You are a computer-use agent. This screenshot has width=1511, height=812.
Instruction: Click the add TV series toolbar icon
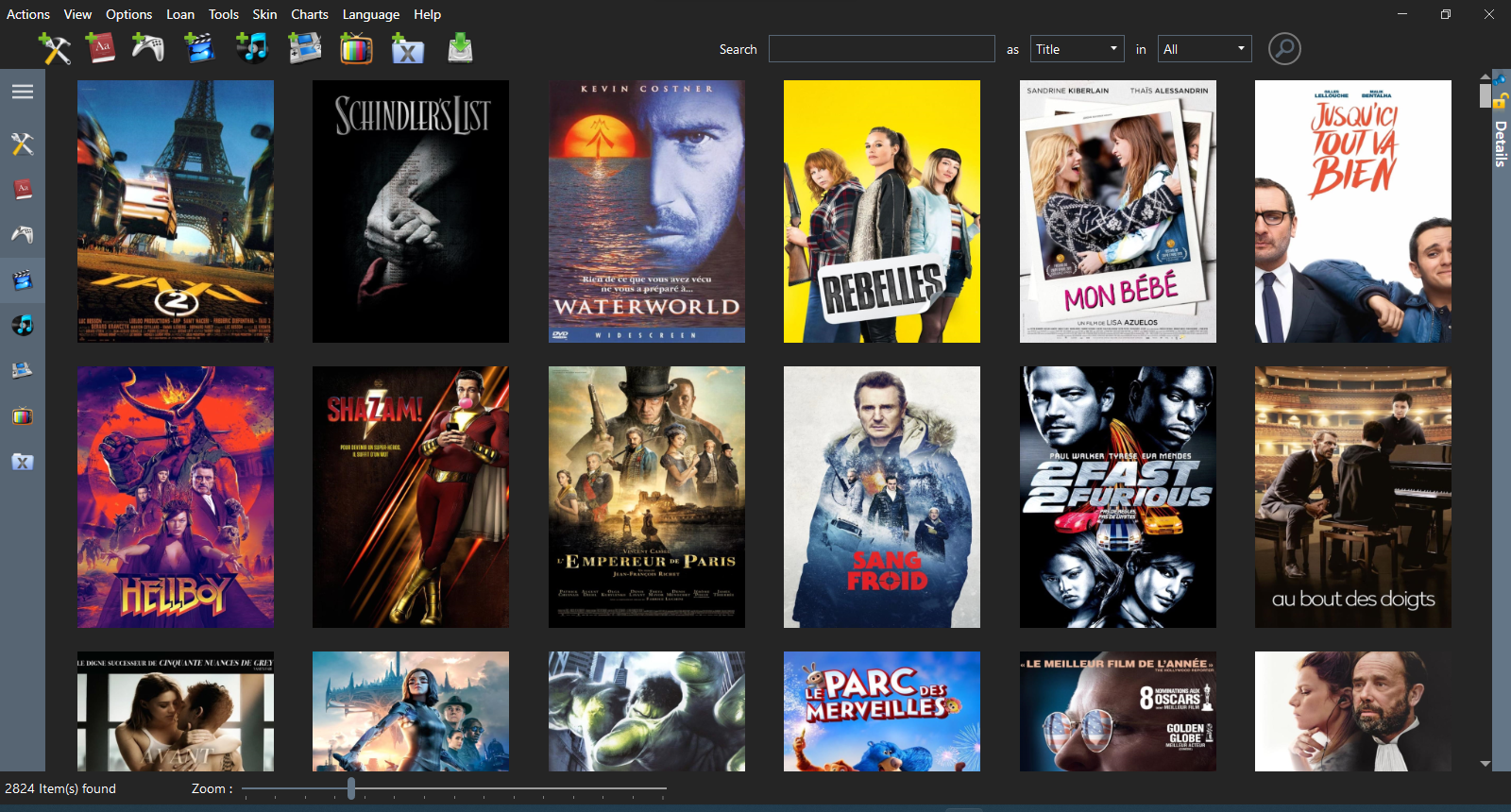[x=356, y=48]
